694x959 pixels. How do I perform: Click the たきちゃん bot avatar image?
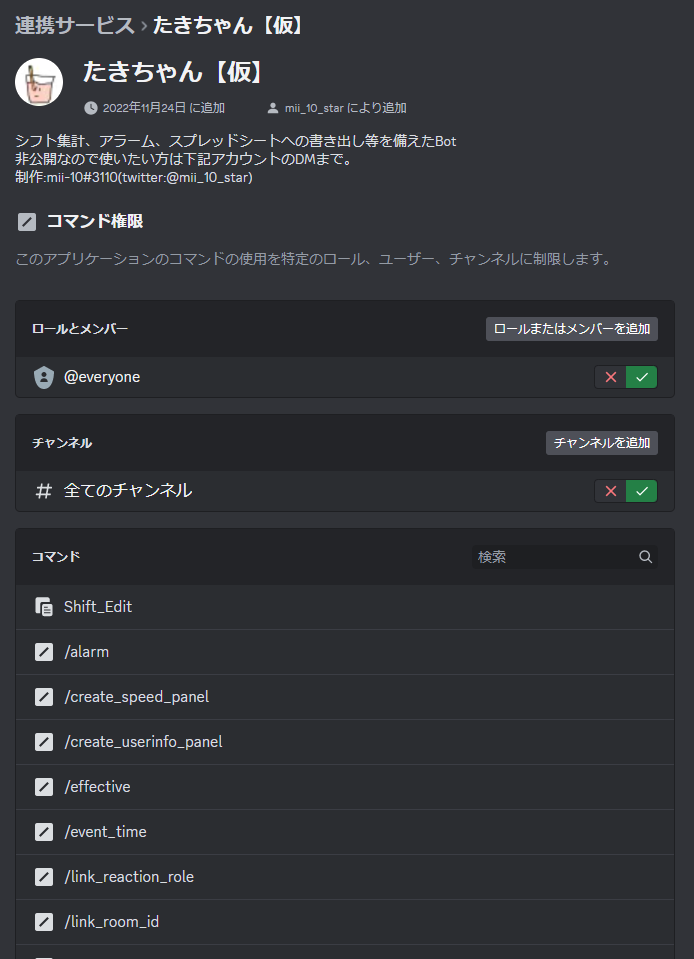[x=39, y=82]
